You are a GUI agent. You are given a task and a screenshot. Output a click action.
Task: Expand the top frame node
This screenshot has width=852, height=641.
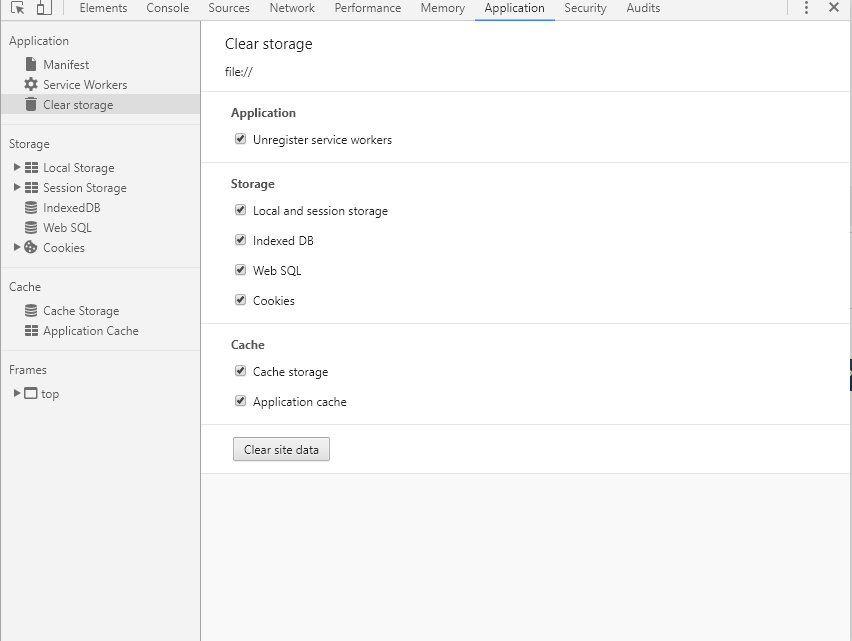(x=17, y=393)
